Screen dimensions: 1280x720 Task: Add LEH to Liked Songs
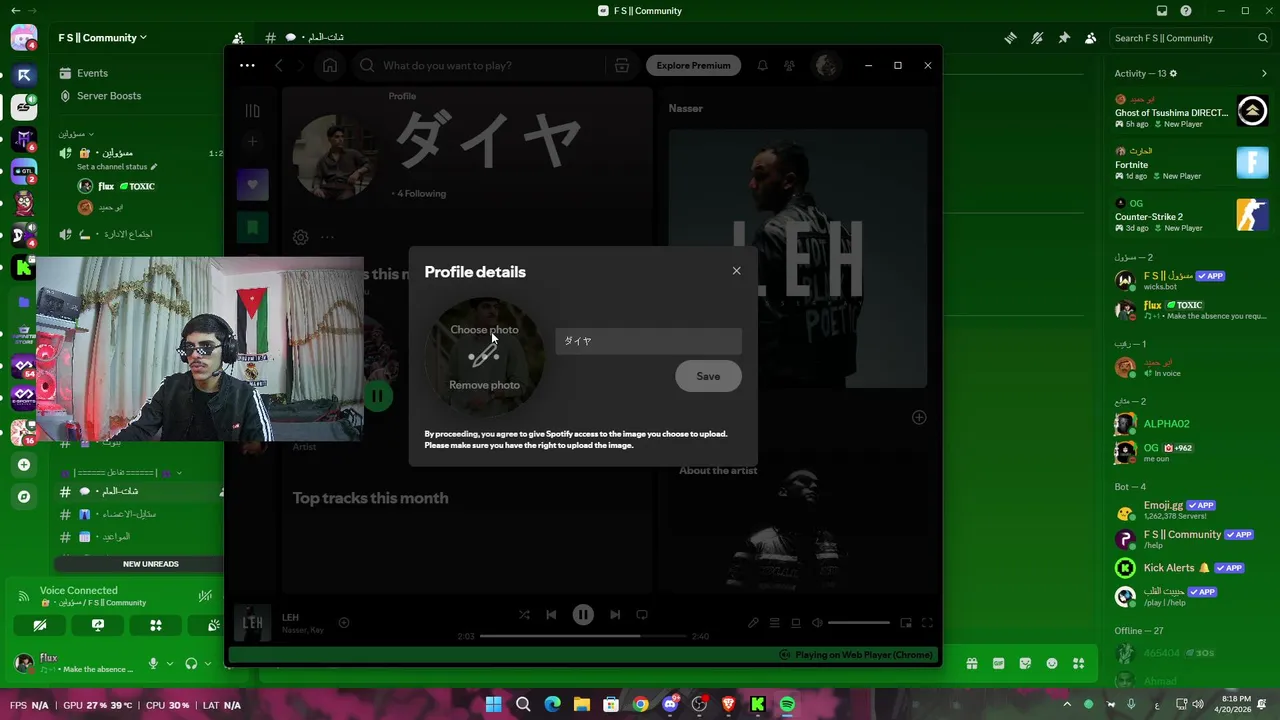[x=343, y=623]
